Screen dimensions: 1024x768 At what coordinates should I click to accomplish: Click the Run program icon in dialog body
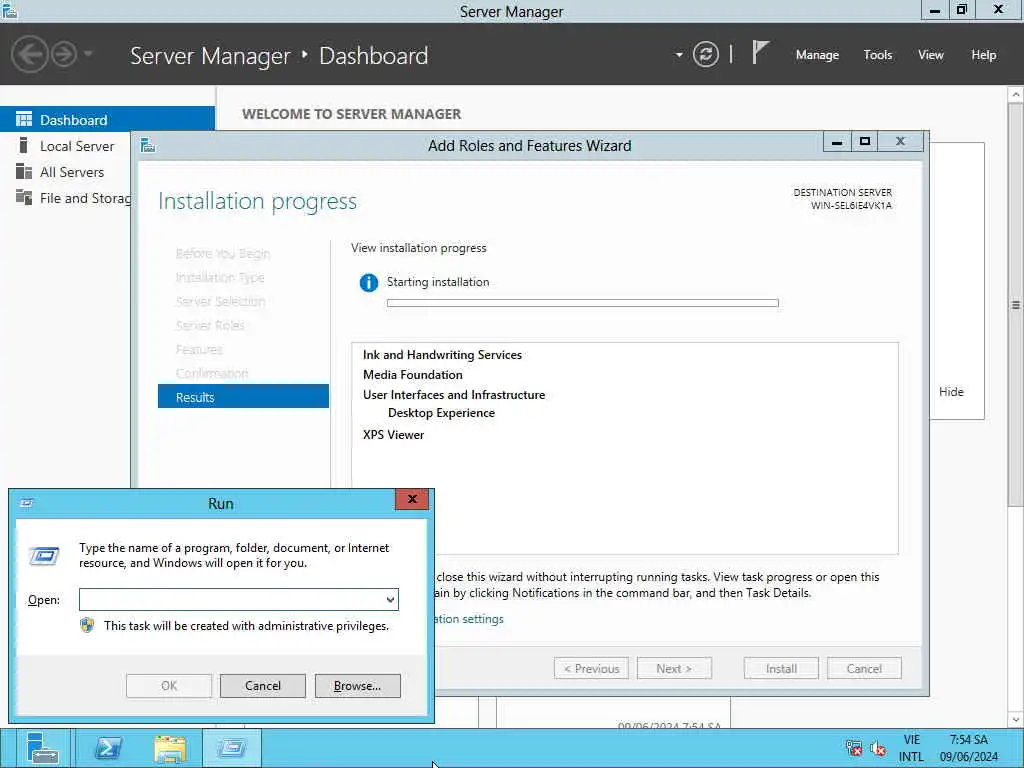pyautogui.click(x=44, y=556)
